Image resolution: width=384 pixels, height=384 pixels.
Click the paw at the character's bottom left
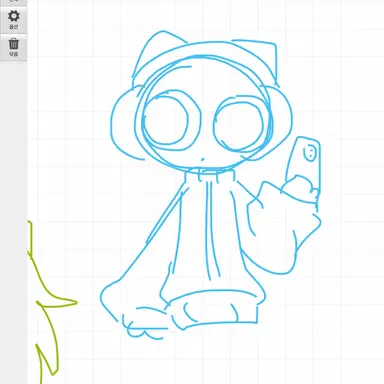[144, 323]
